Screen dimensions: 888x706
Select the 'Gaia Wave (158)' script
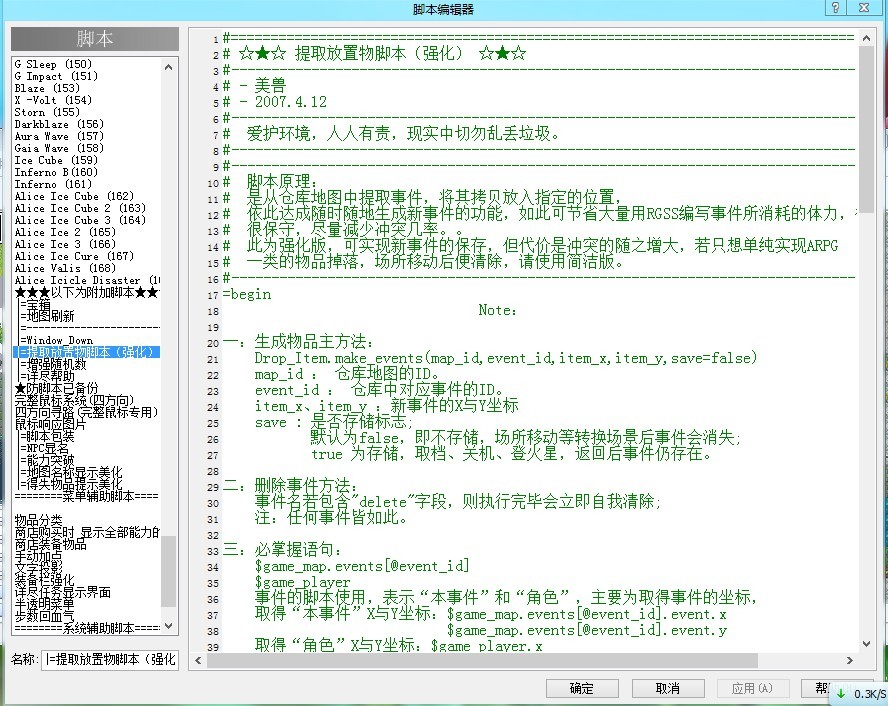(x=59, y=148)
